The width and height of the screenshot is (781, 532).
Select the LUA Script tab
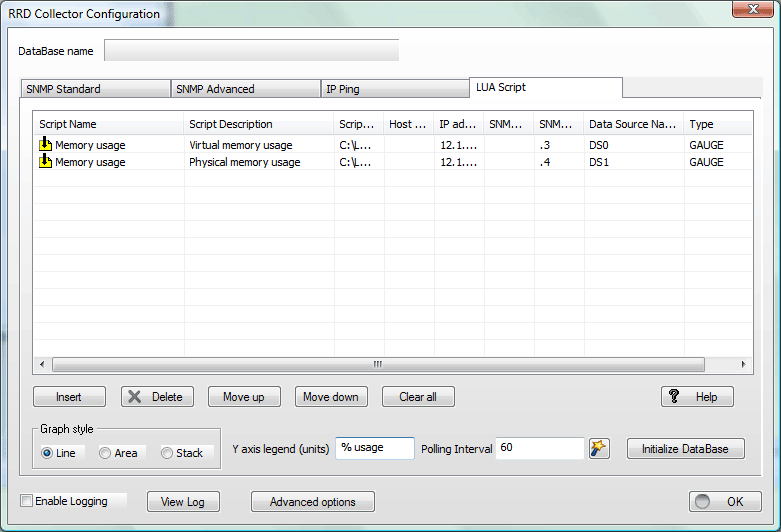point(545,87)
